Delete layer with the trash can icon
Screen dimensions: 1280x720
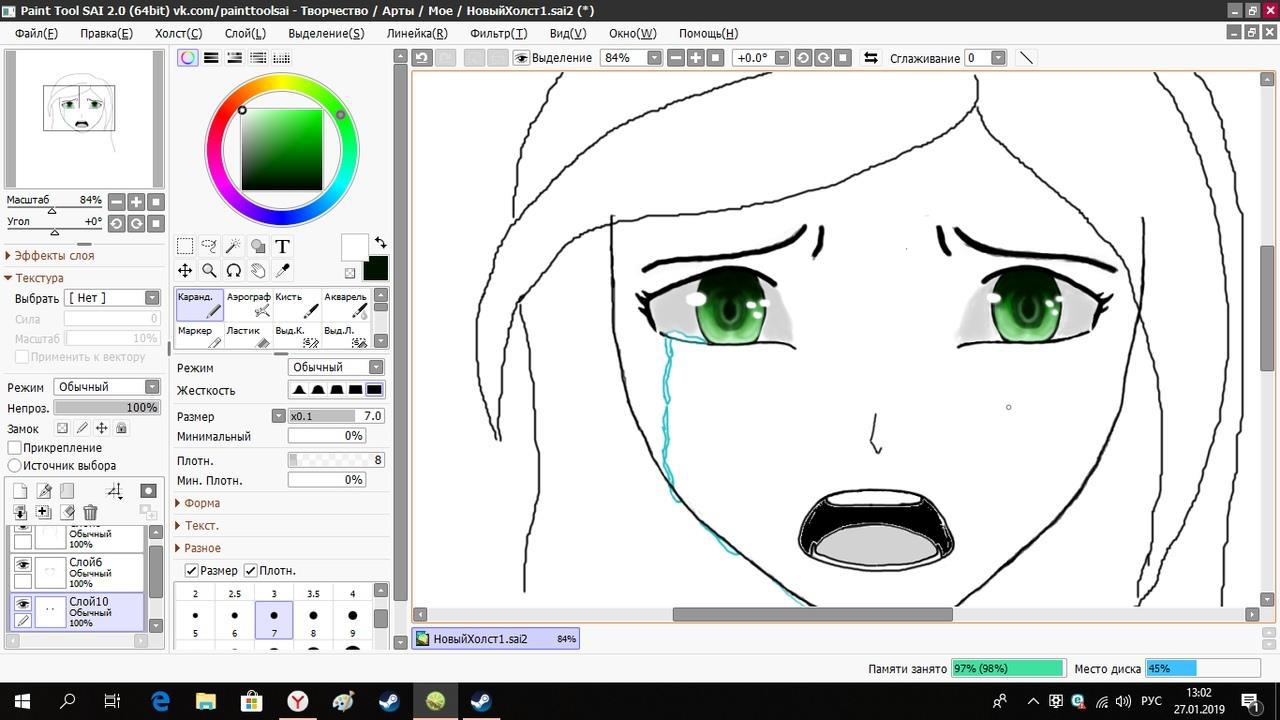(x=90, y=512)
